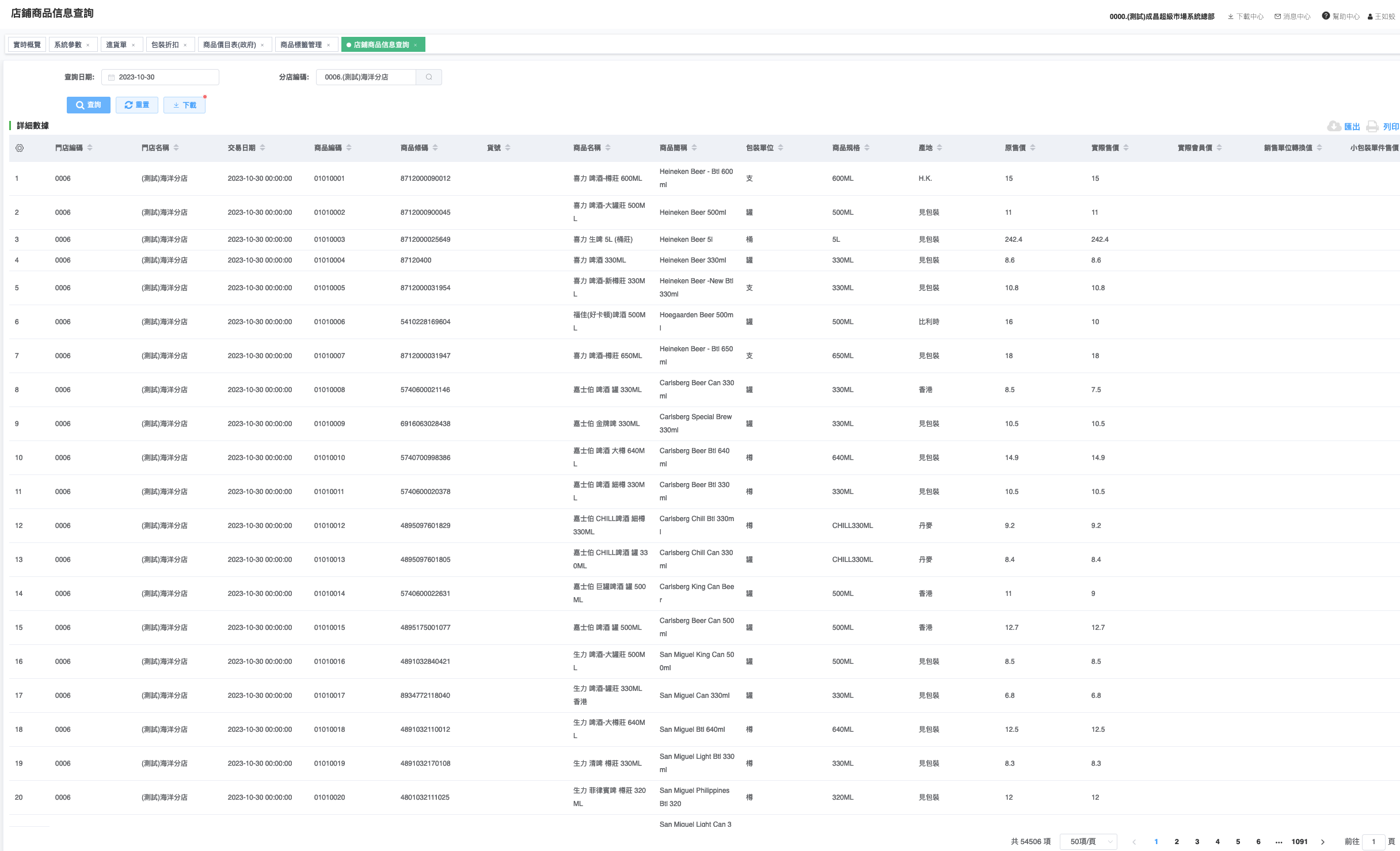Close the 包裝折扣 tab
The width and height of the screenshot is (1400, 851).
point(185,45)
